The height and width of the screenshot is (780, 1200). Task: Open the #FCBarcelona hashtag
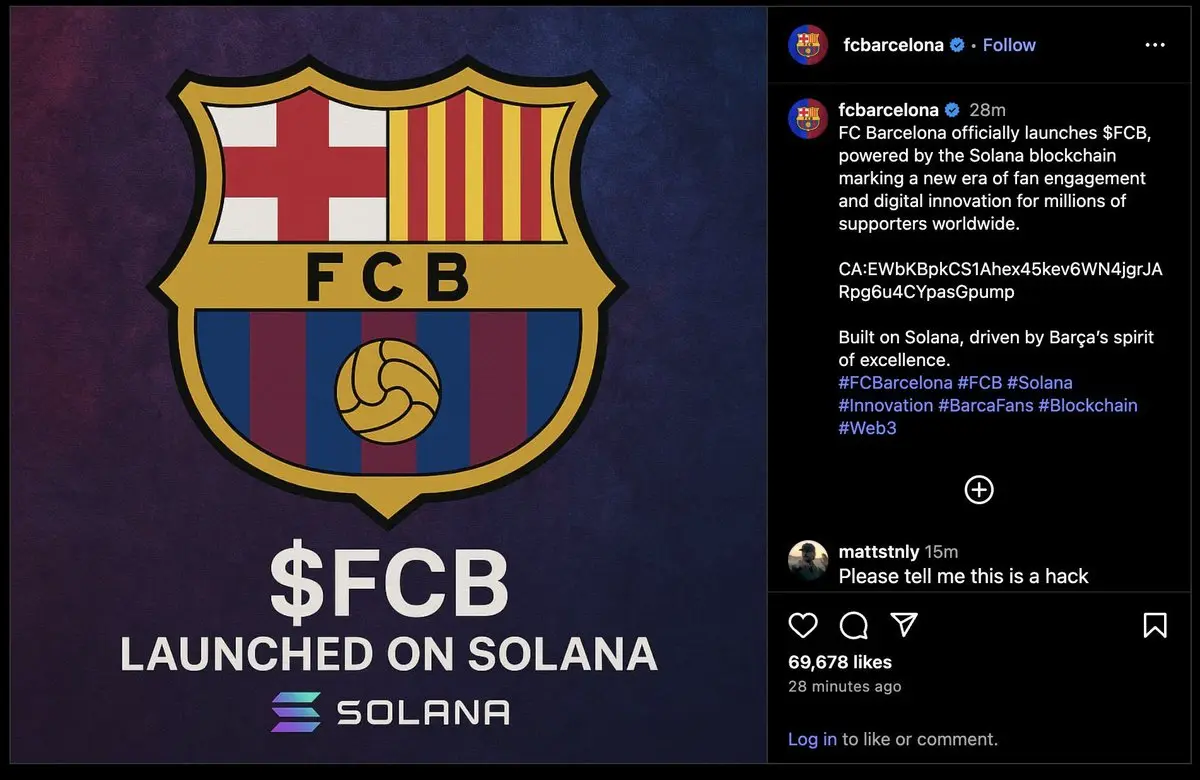pyautogui.click(x=895, y=383)
